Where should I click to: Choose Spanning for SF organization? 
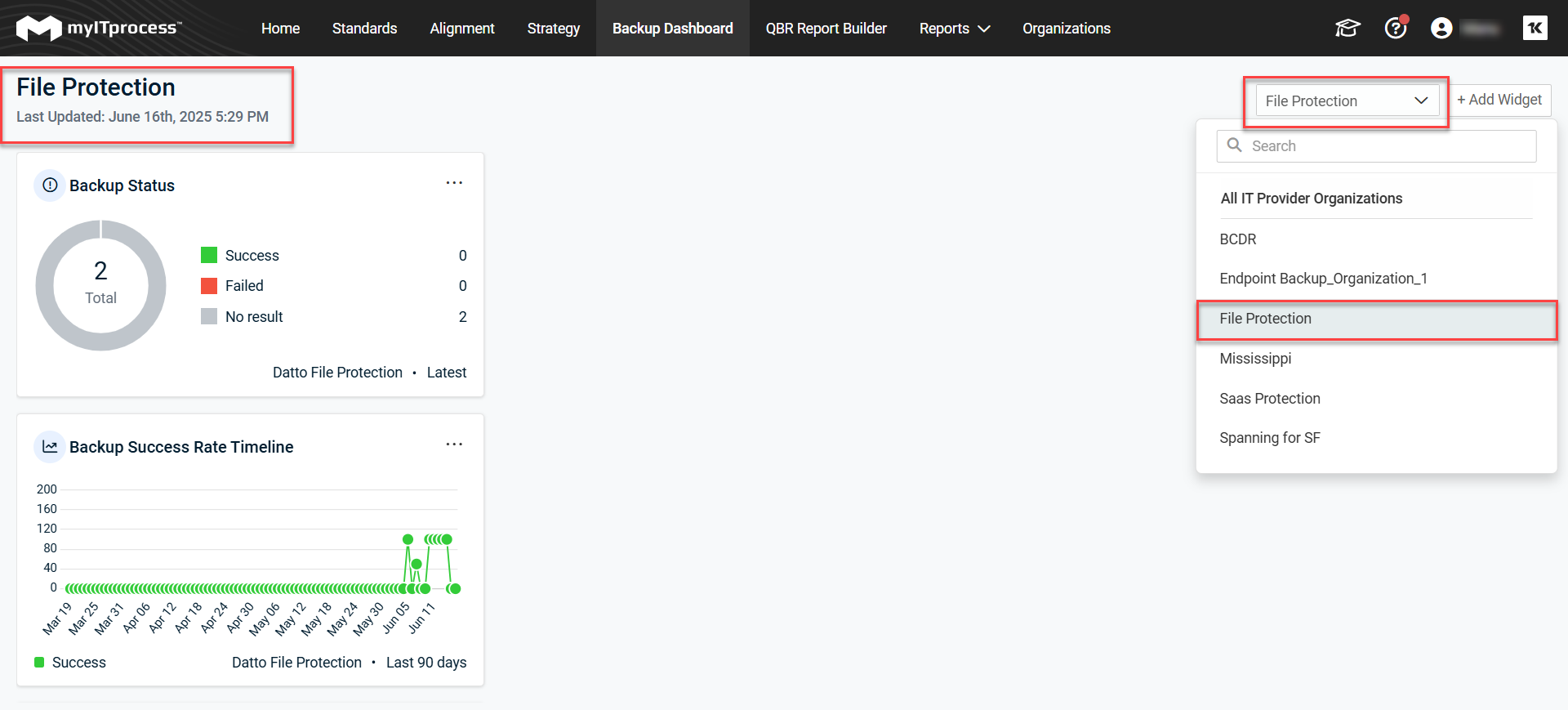pyautogui.click(x=1376, y=438)
